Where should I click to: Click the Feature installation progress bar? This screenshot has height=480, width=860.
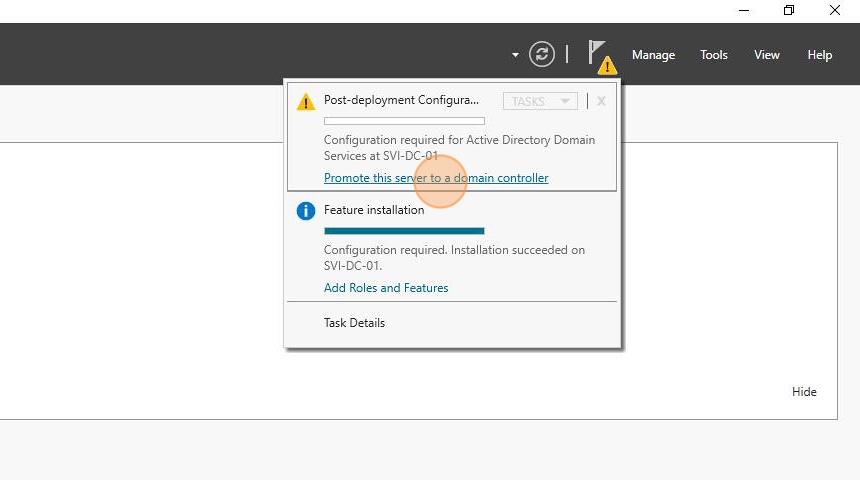click(x=404, y=231)
